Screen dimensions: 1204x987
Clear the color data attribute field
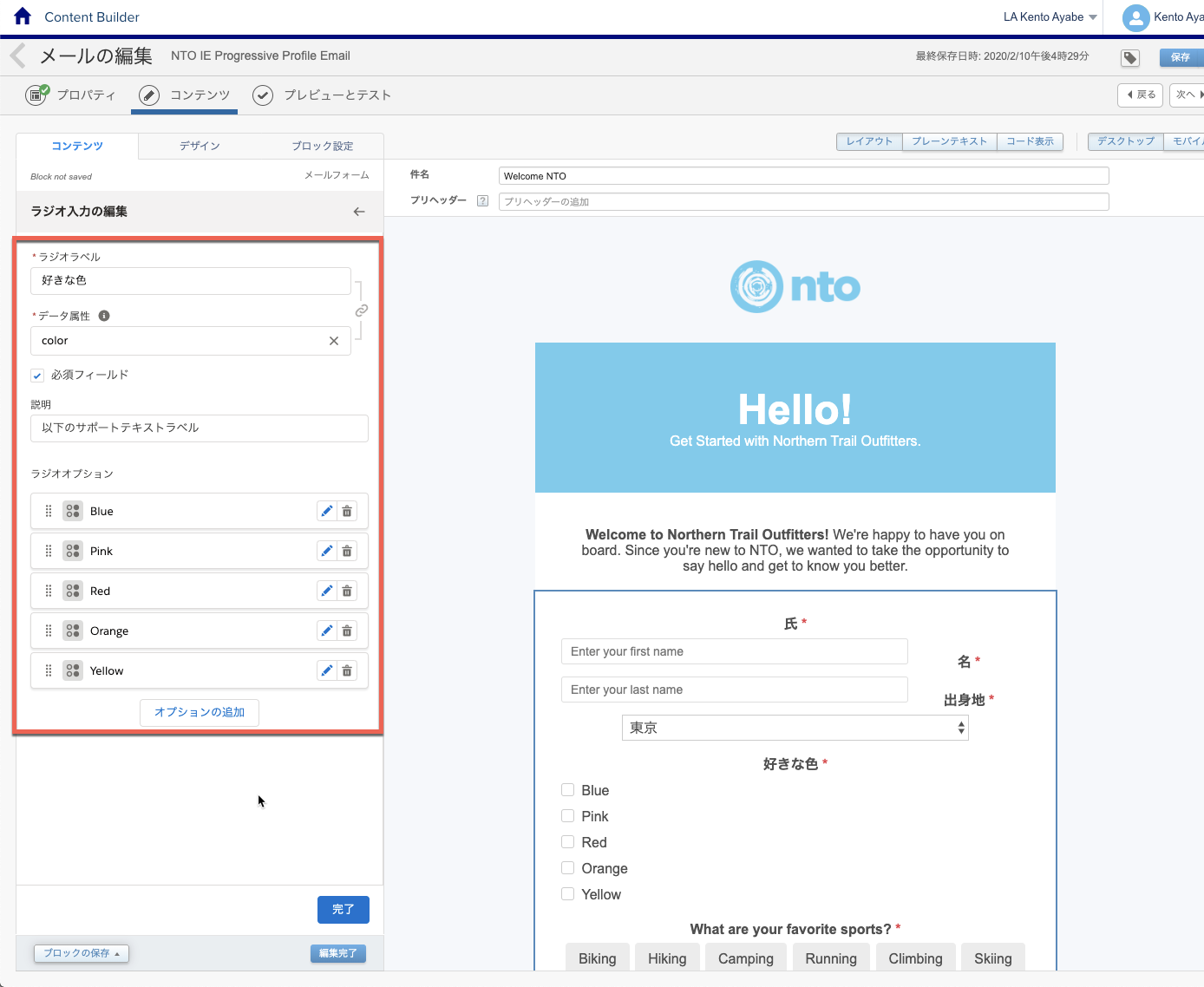tap(334, 341)
